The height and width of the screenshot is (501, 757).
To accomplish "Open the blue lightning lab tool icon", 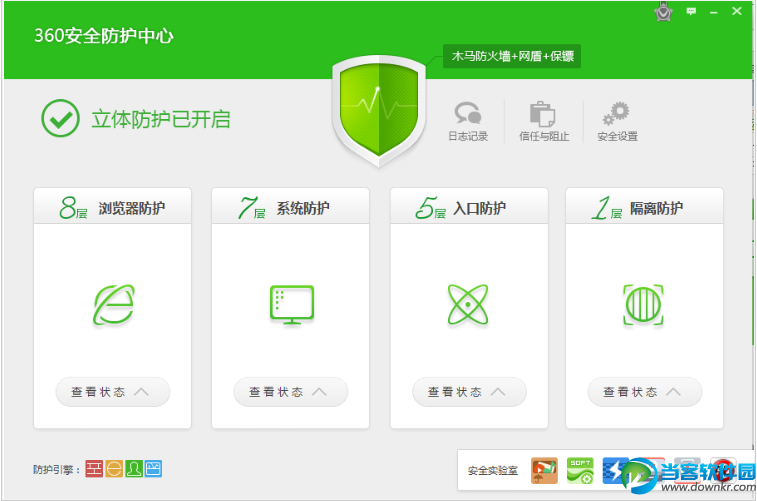I will pyautogui.click(x=614, y=471).
